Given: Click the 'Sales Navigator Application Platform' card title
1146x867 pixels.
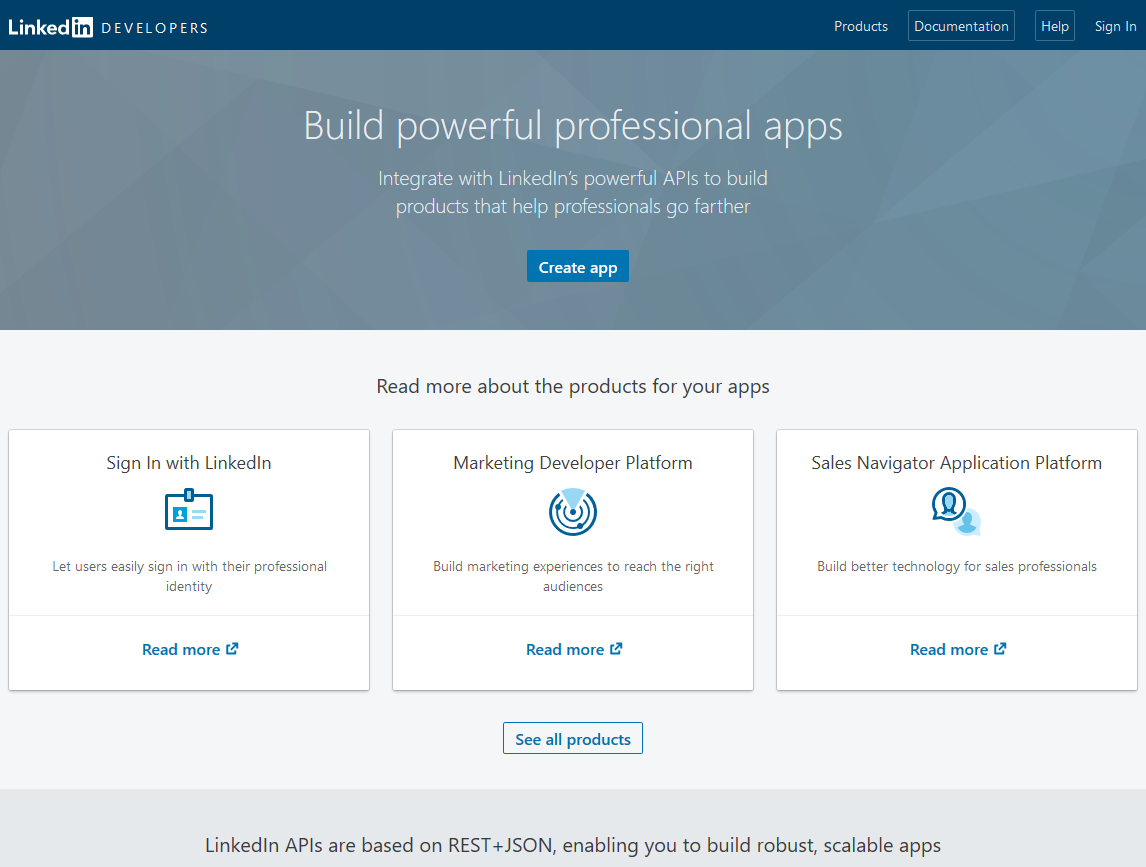Looking at the screenshot, I should (957, 463).
